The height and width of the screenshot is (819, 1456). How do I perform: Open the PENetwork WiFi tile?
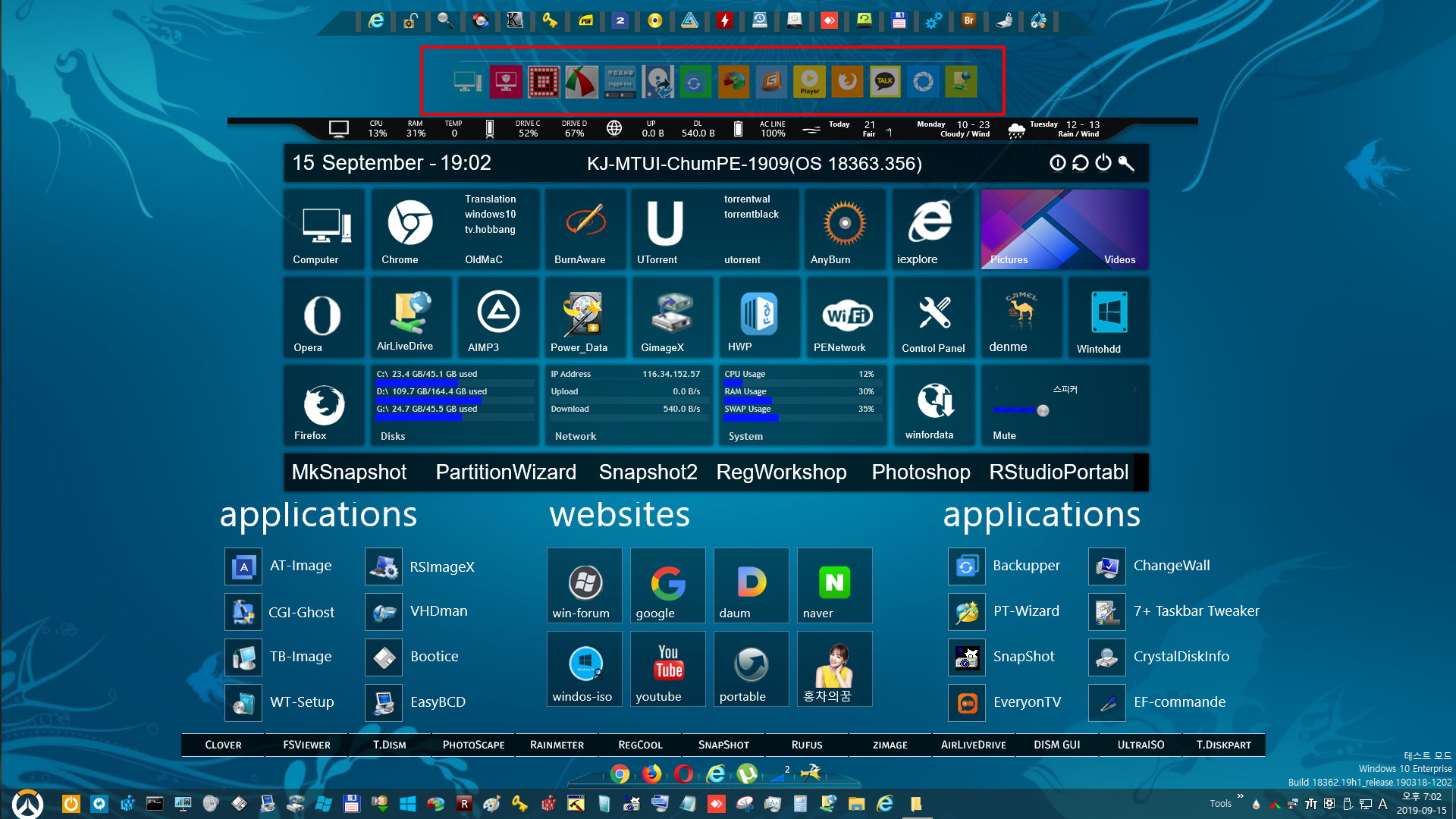(x=846, y=317)
